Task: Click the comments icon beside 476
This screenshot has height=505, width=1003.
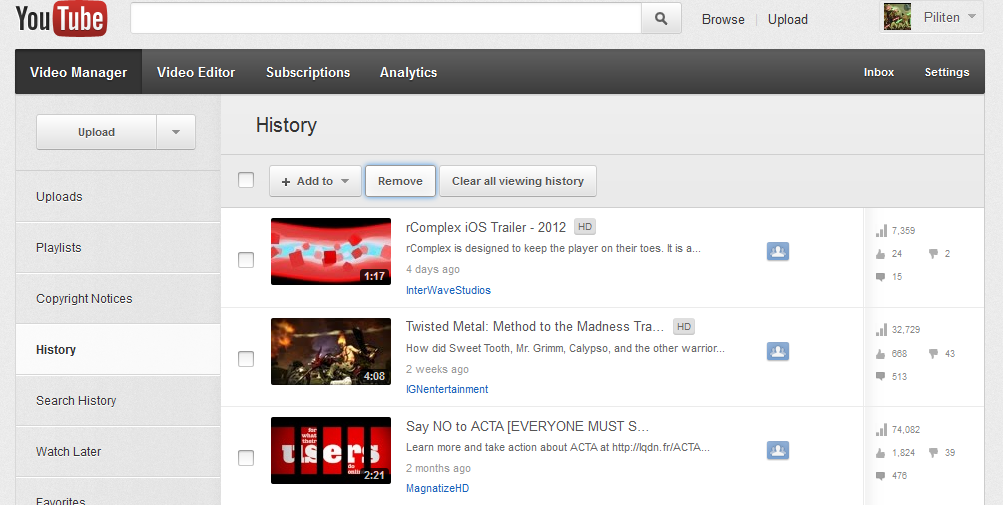Action: click(x=881, y=476)
